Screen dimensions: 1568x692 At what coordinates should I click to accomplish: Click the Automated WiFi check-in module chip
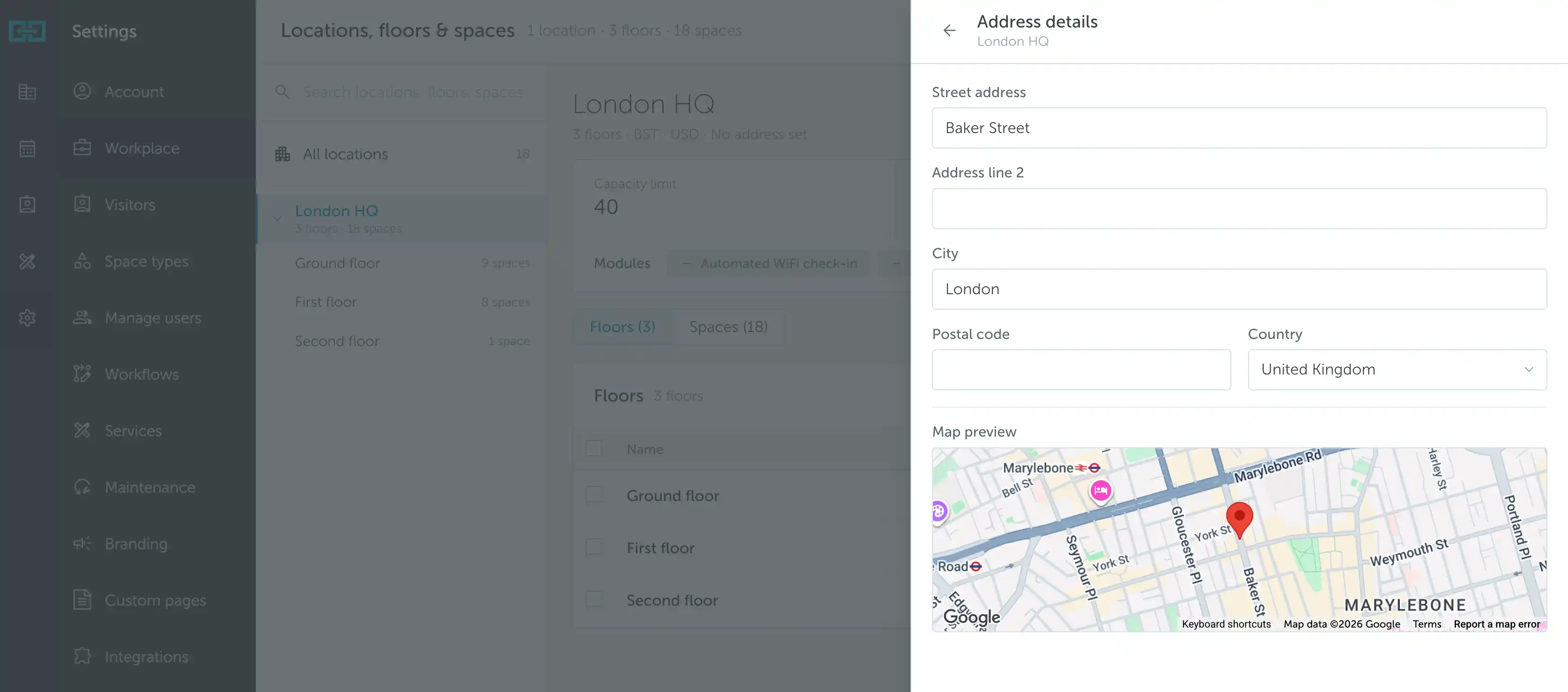(770, 263)
